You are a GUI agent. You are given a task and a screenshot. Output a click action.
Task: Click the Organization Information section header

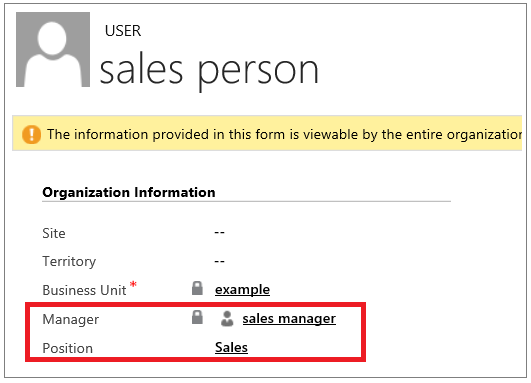click(129, 192)
